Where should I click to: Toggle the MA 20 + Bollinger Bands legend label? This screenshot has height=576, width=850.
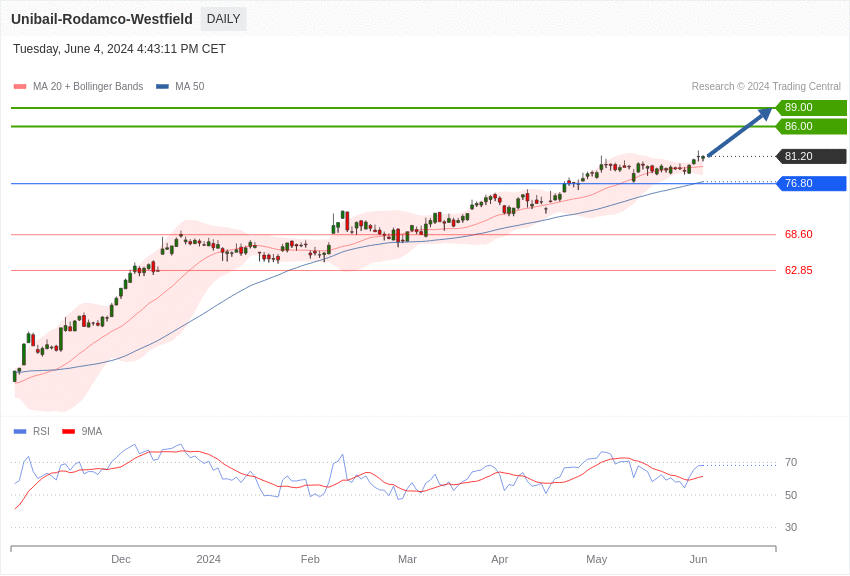(88, 87)
